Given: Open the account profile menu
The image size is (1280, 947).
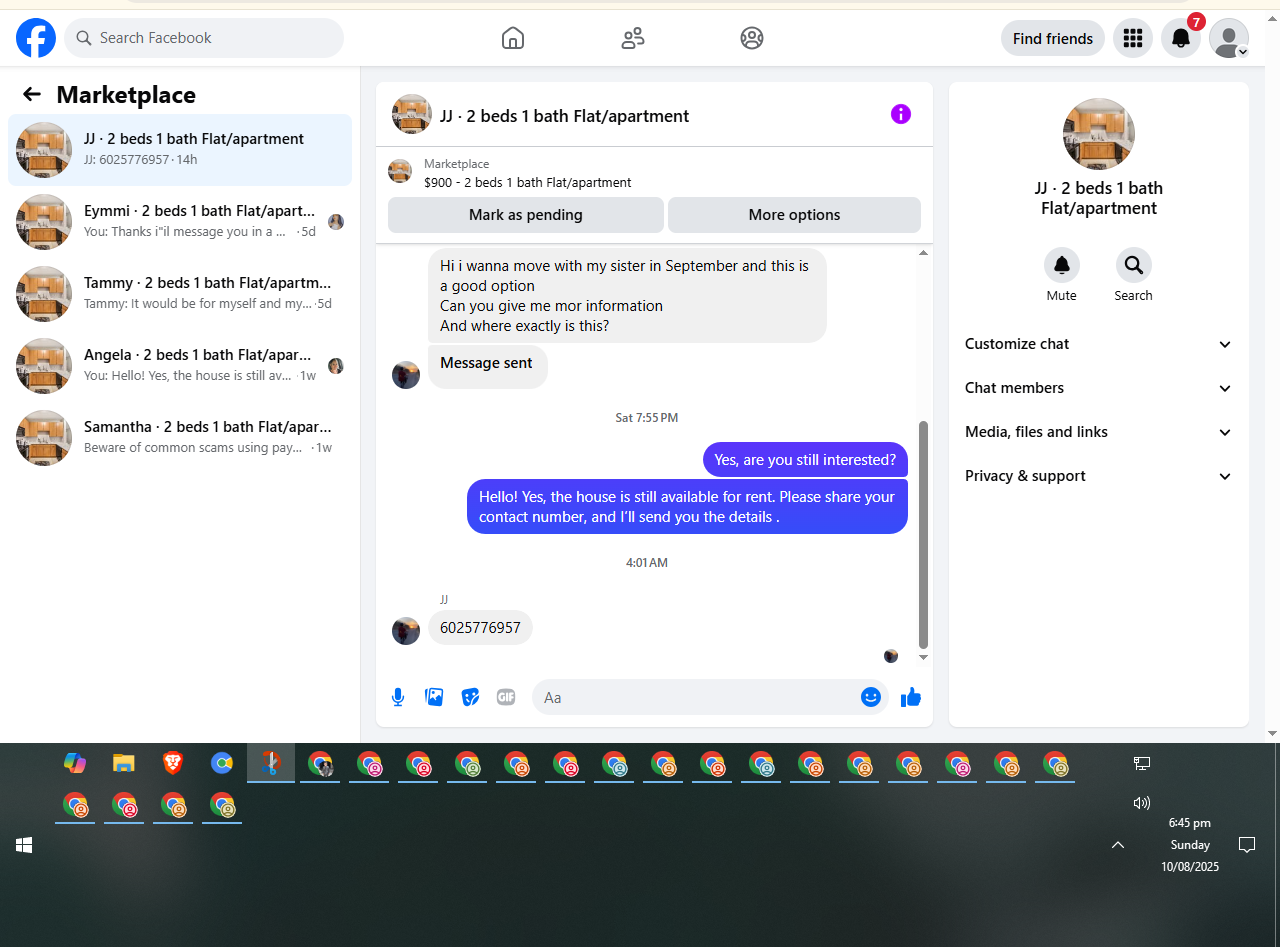Looking at the screenshot, I should (x=1229, y=38).
